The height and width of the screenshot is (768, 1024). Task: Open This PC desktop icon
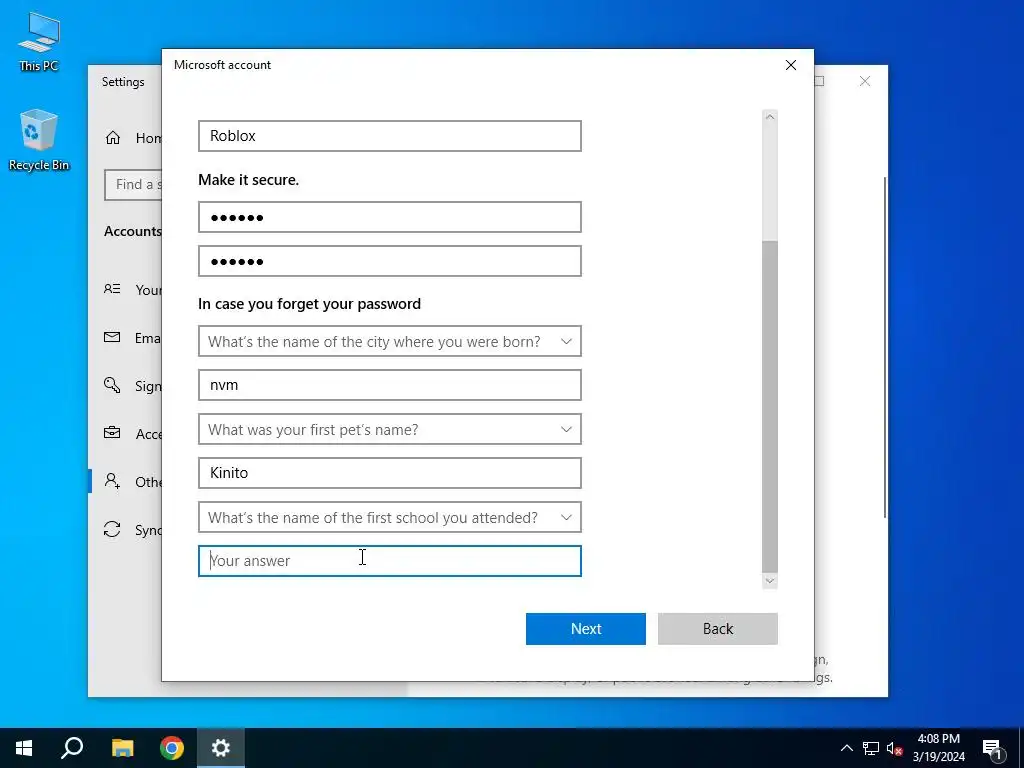(x=39, y=42)
